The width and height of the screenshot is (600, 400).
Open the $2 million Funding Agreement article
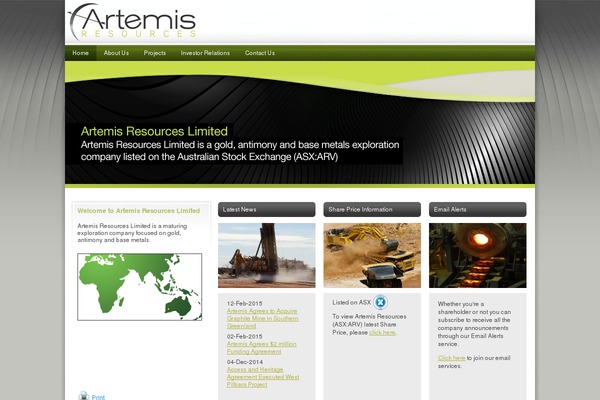tap(261, 348)
